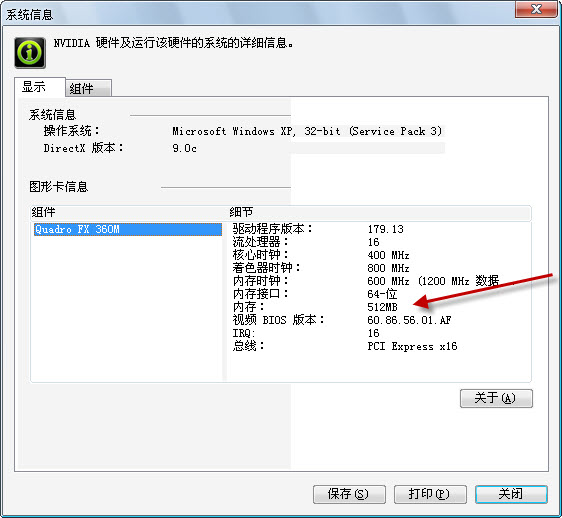562x518 pixels.
Task: Click the DirectX version 9.0c value
Action: [x=184, y=148]
